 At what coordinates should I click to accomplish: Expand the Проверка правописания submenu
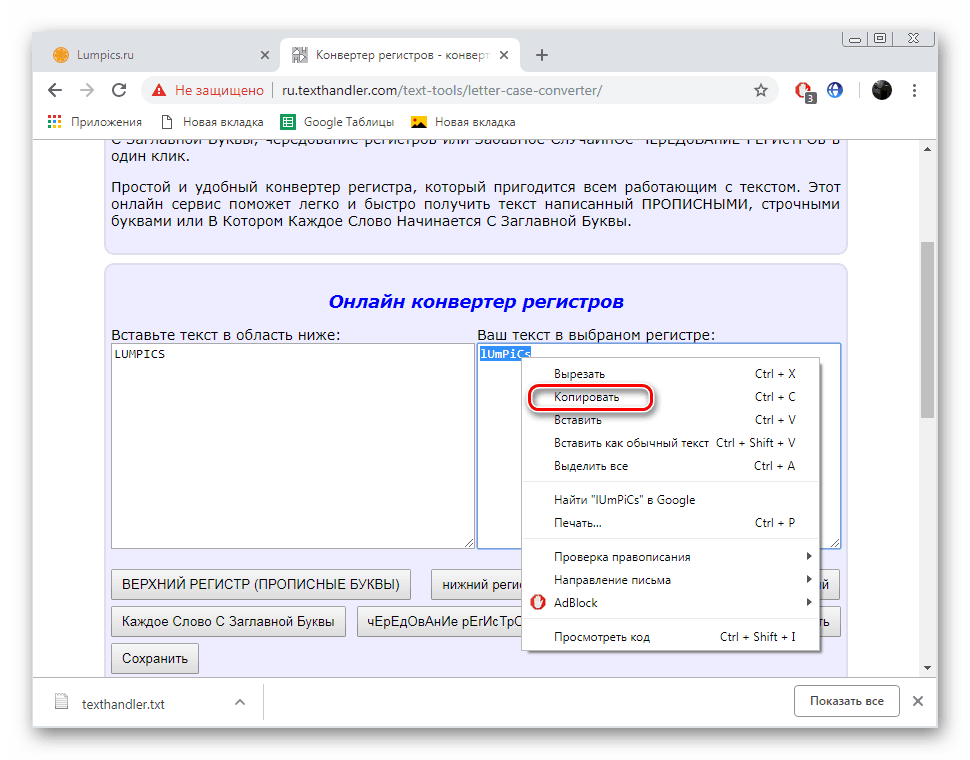point(671,557)
